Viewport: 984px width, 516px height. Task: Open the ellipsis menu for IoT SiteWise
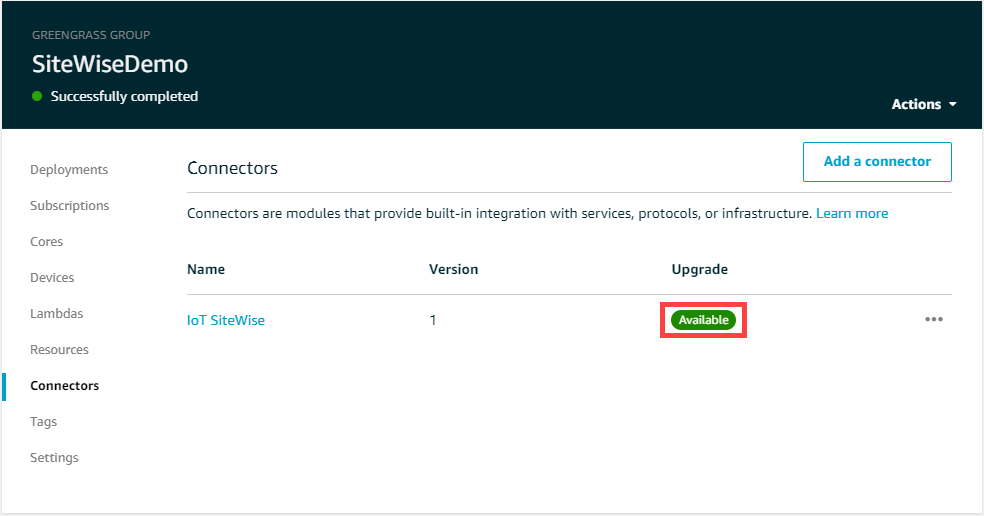pyautogui.click(x=934, y=320)
